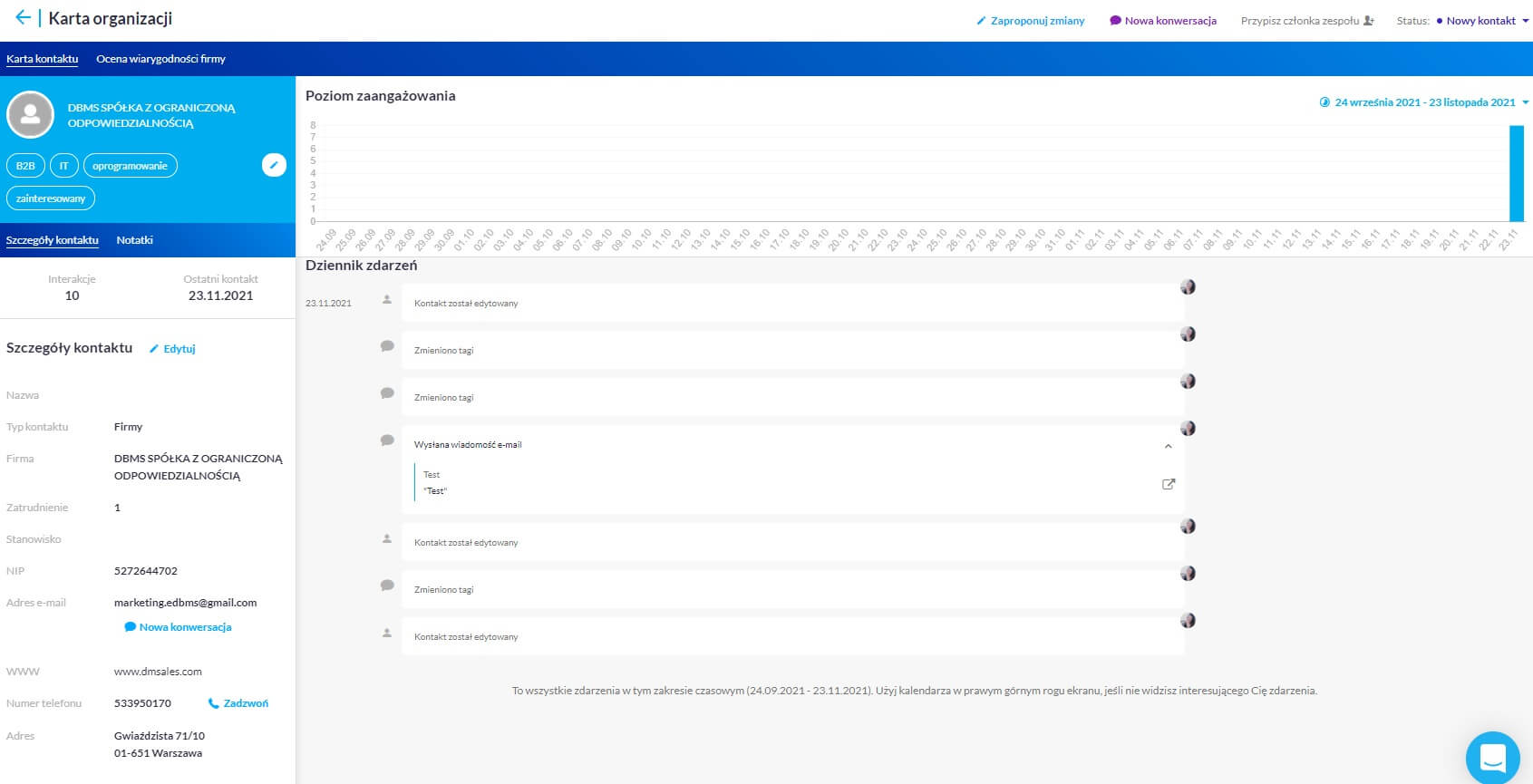The image size is (1533, 784).
Task: Click the Zaproponuj zmiany link
Action: click(1030, 21)
